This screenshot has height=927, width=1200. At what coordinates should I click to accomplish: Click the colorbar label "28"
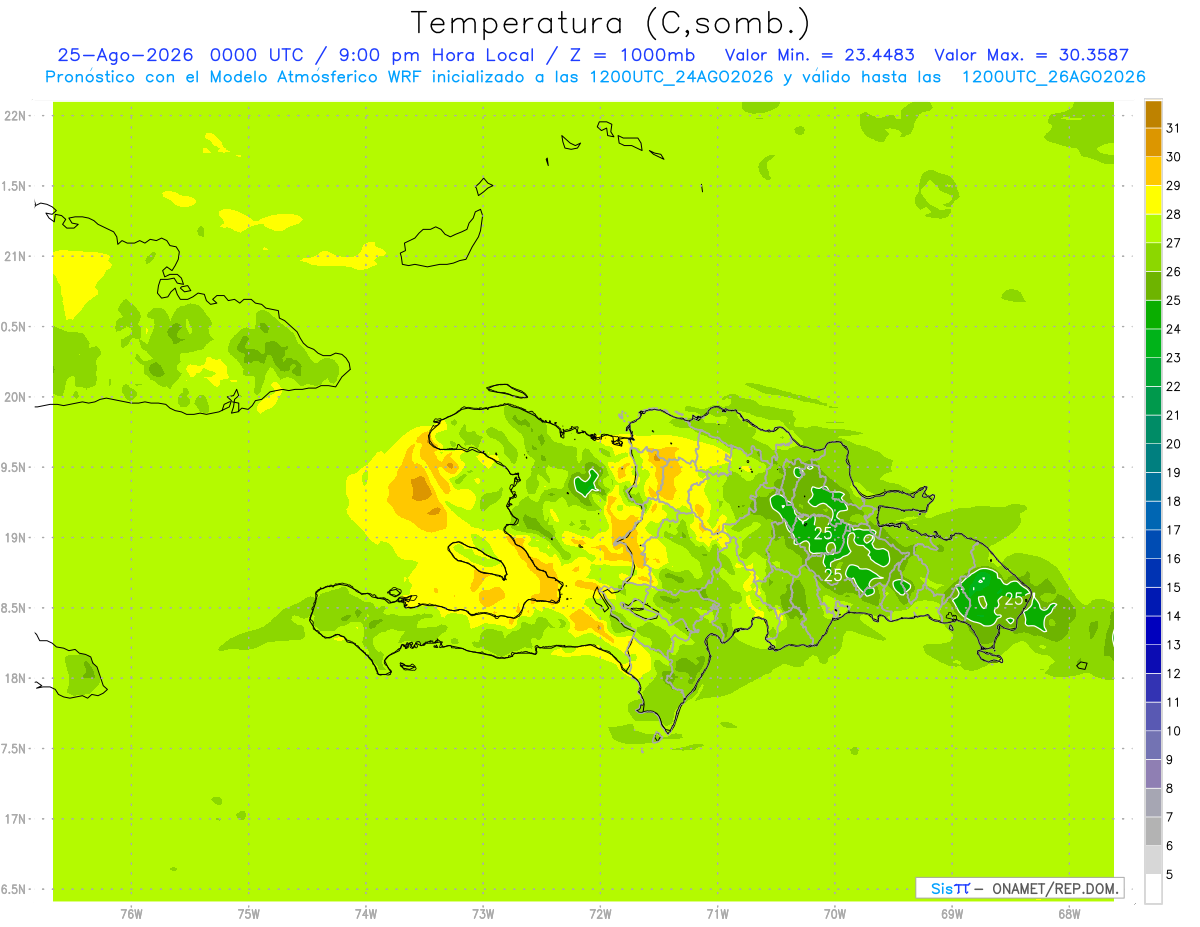(1174, 214)
